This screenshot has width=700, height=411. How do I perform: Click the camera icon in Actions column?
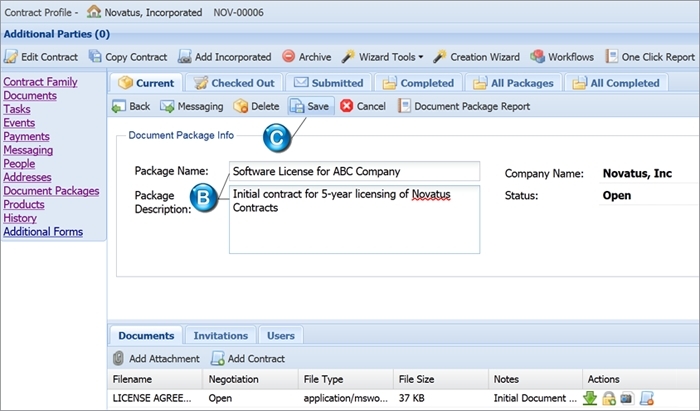(x=627, y=398)
